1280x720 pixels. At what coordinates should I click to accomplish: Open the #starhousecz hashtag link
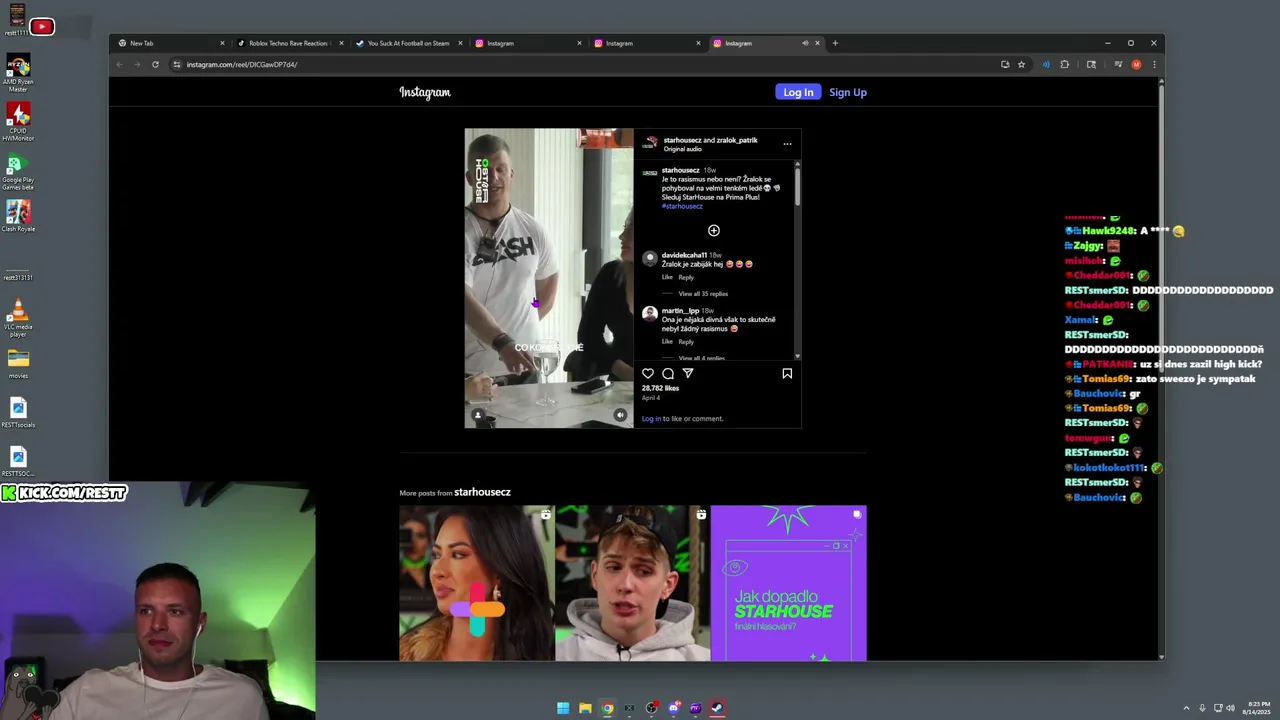click(x=682, y=206)
